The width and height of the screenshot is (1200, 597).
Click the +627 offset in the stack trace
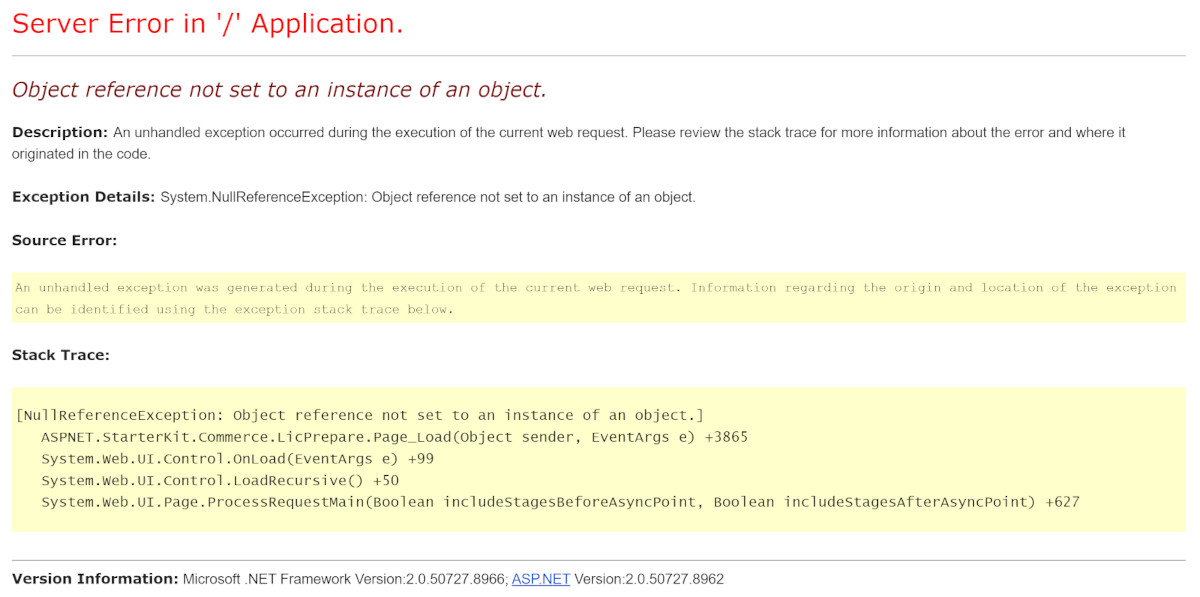click(1062, 502)
